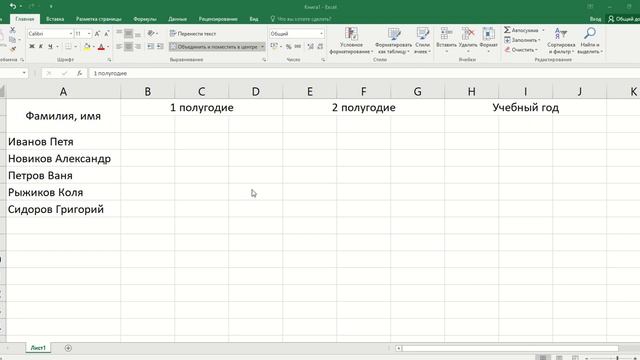
Task: Toggle underline formatting (Ч)
Action: [x=50, y=47]
